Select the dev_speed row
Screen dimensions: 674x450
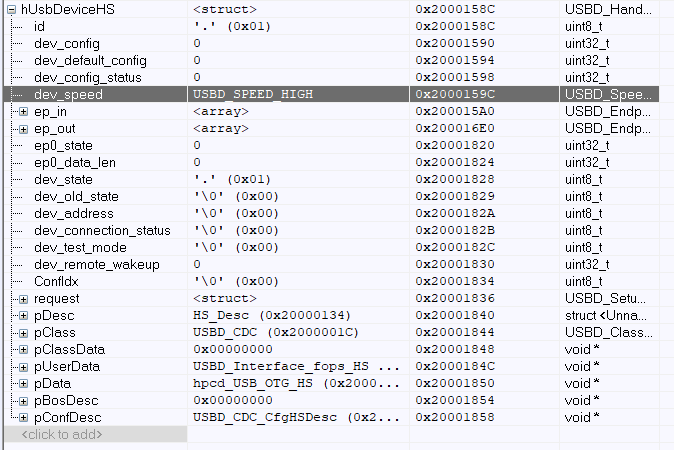pyautogui.click(x=331, y=94)
